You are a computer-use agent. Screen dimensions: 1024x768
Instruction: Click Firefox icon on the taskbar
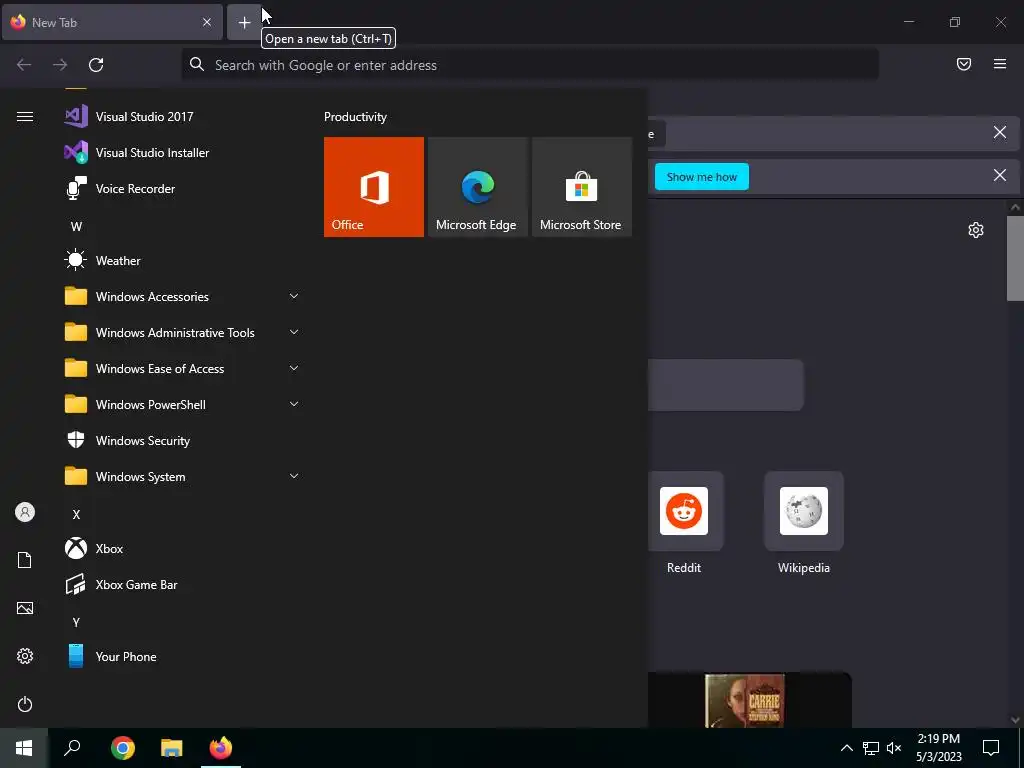tap(221, 748)
